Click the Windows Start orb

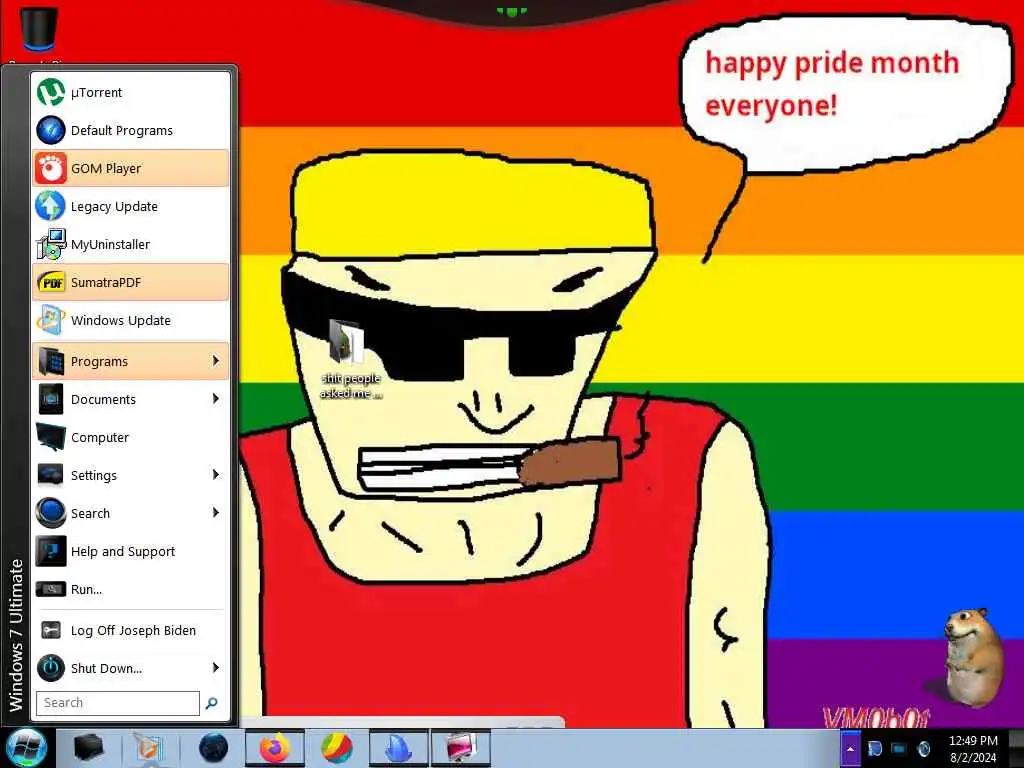coord(26,748)
